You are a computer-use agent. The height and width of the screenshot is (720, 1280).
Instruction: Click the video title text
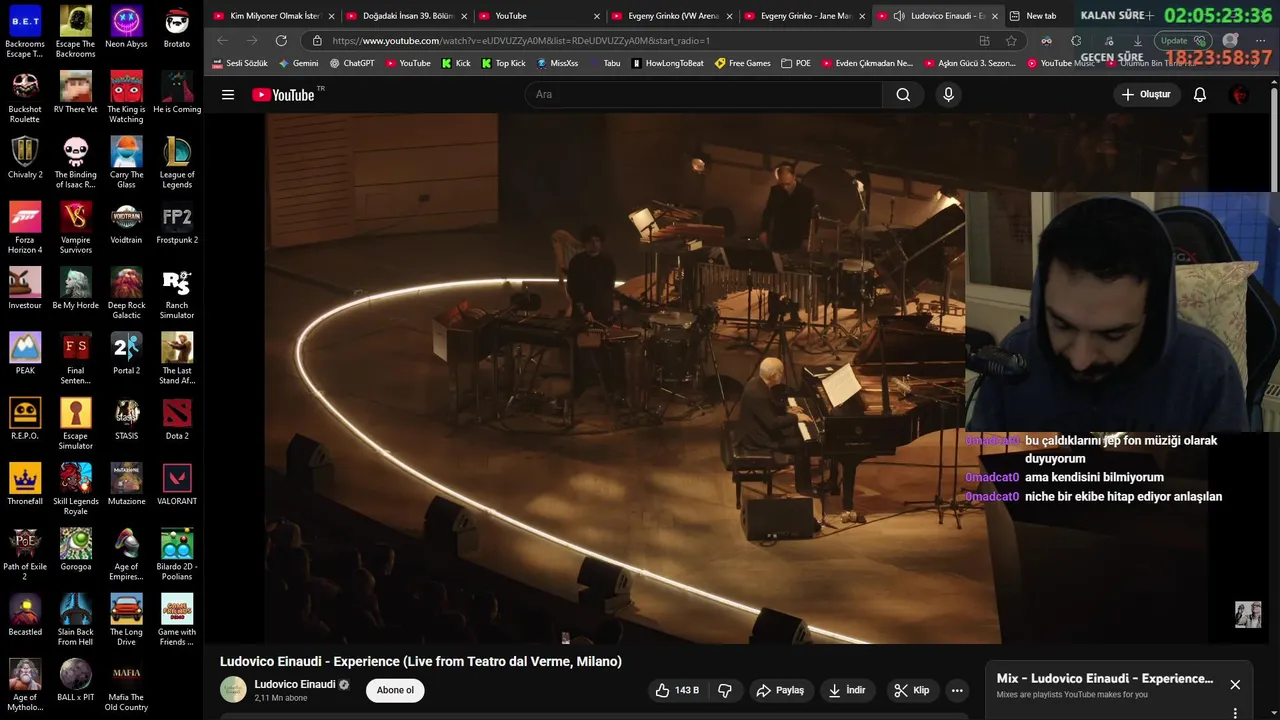[421, 661]
